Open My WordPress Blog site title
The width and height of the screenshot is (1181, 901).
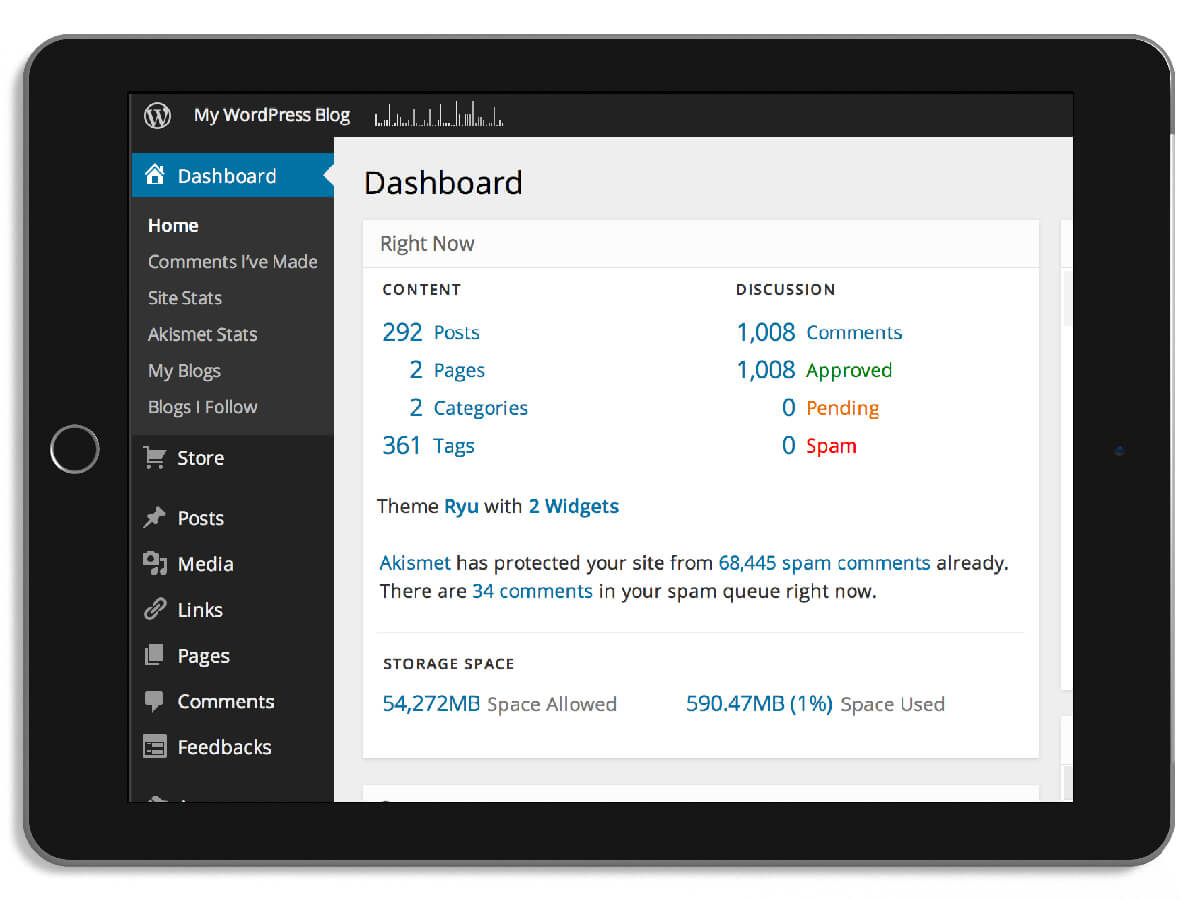(272, 115)
